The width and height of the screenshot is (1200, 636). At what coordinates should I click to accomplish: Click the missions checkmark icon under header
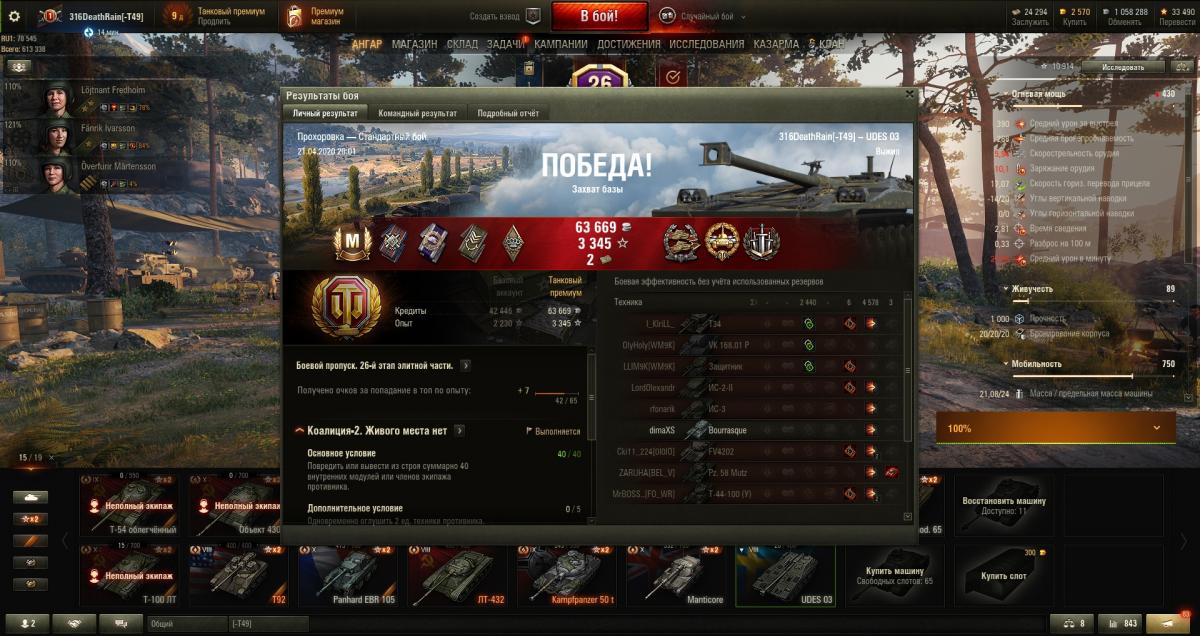pyautogui.click(x=672, y=76)
